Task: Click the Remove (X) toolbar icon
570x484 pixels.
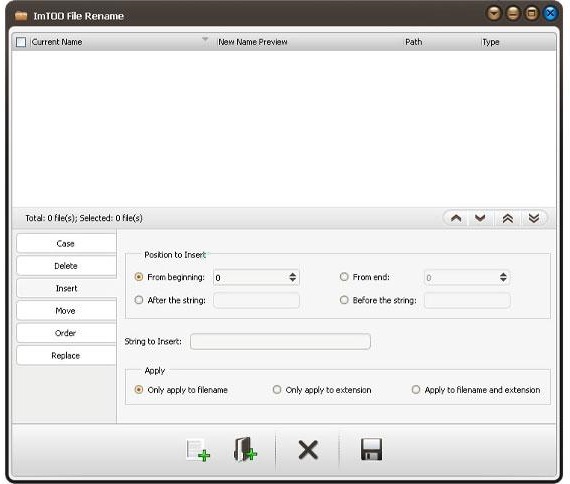Action: point(308,450)
